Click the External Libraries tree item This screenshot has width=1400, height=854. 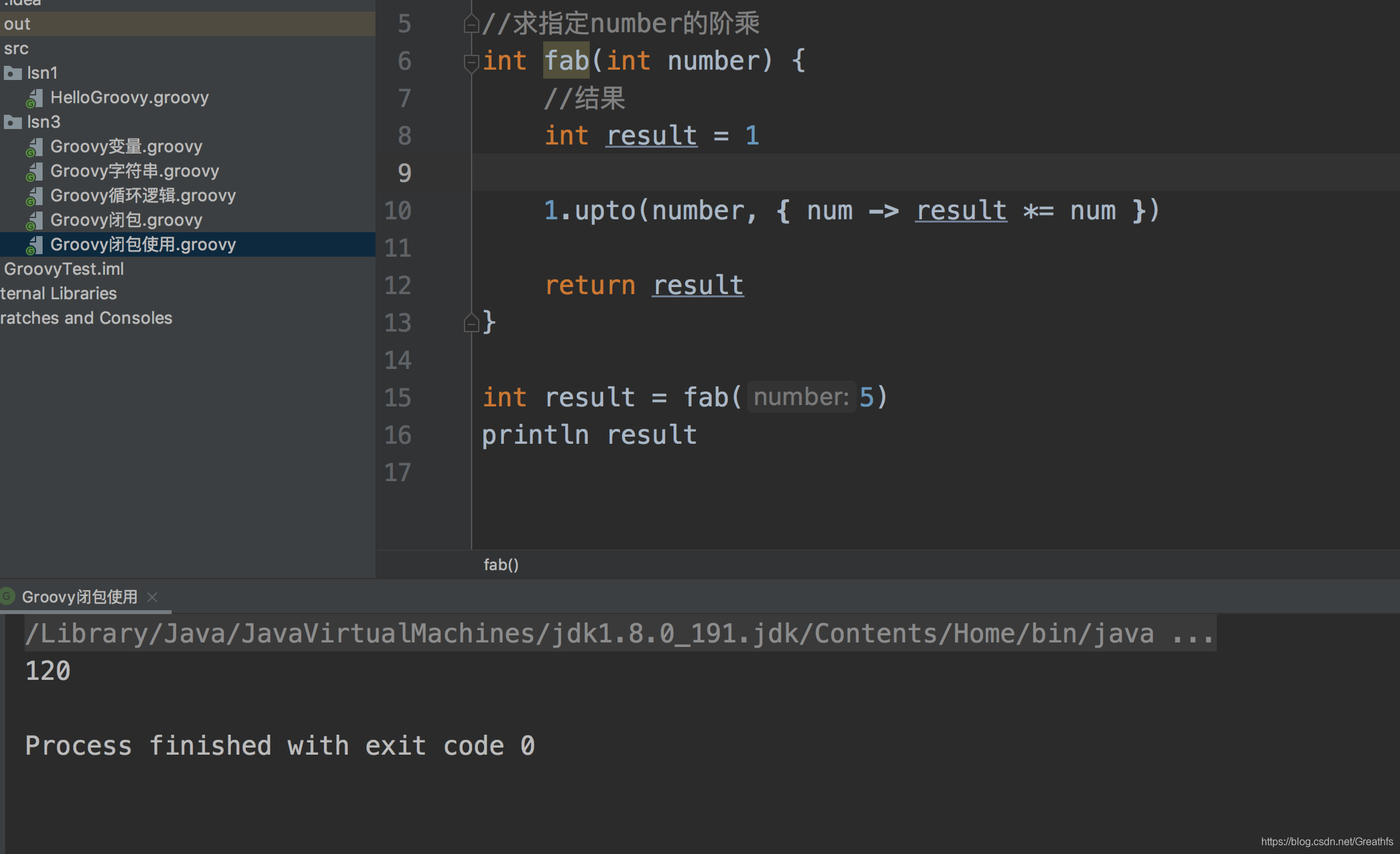(57, 293)
